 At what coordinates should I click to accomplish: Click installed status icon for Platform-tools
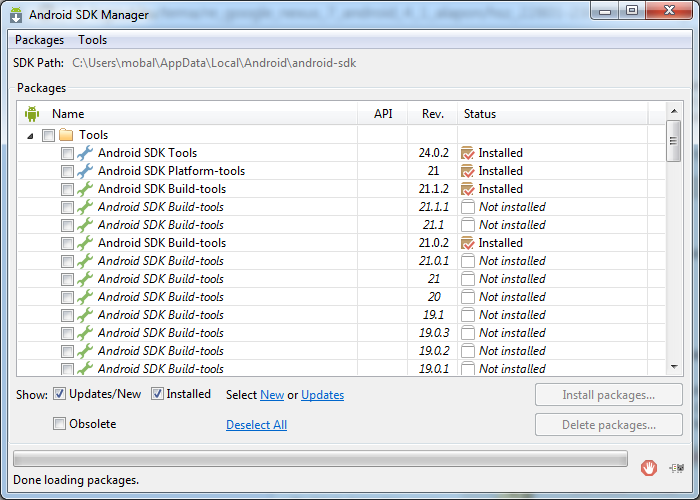pos(467,171)
